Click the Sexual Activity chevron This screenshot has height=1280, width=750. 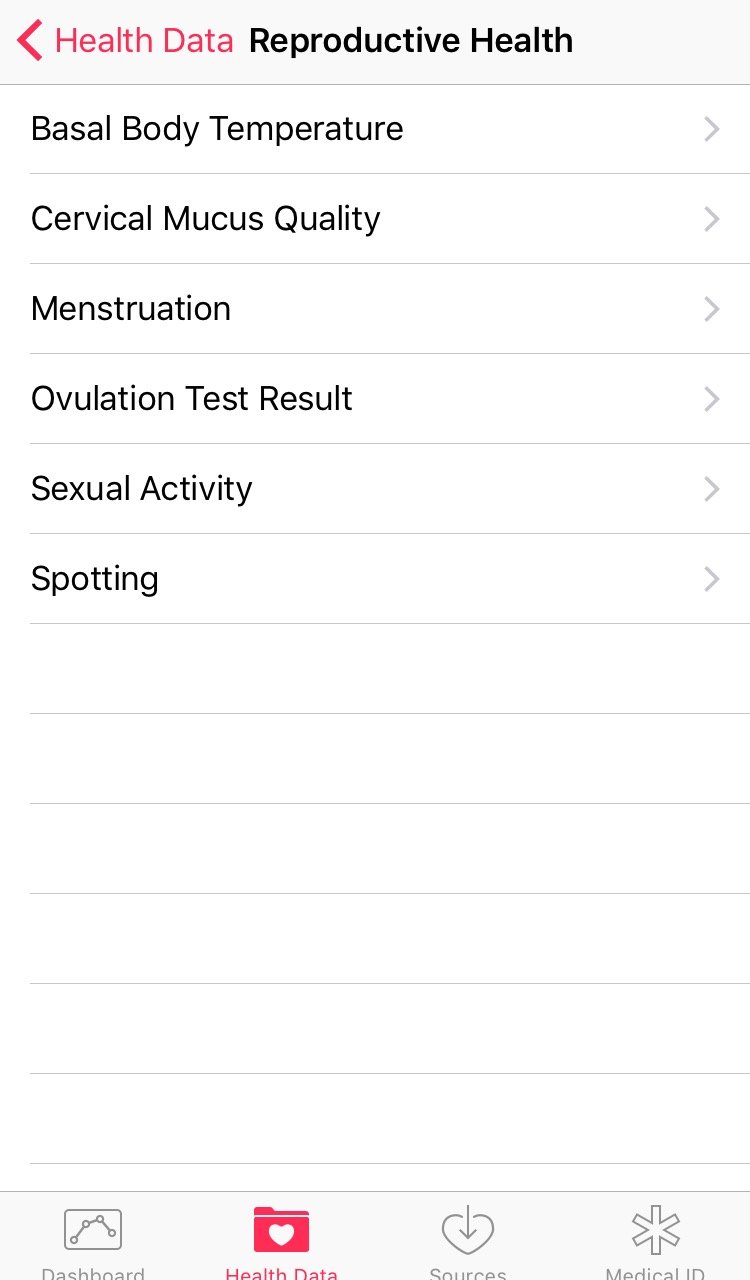[712, 489]
